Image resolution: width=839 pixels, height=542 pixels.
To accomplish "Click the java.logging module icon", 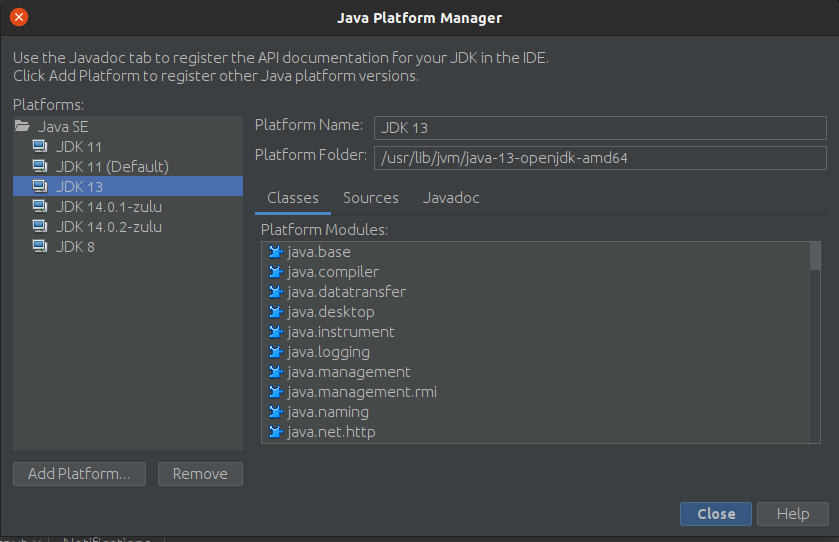I will tap(276, 352).
